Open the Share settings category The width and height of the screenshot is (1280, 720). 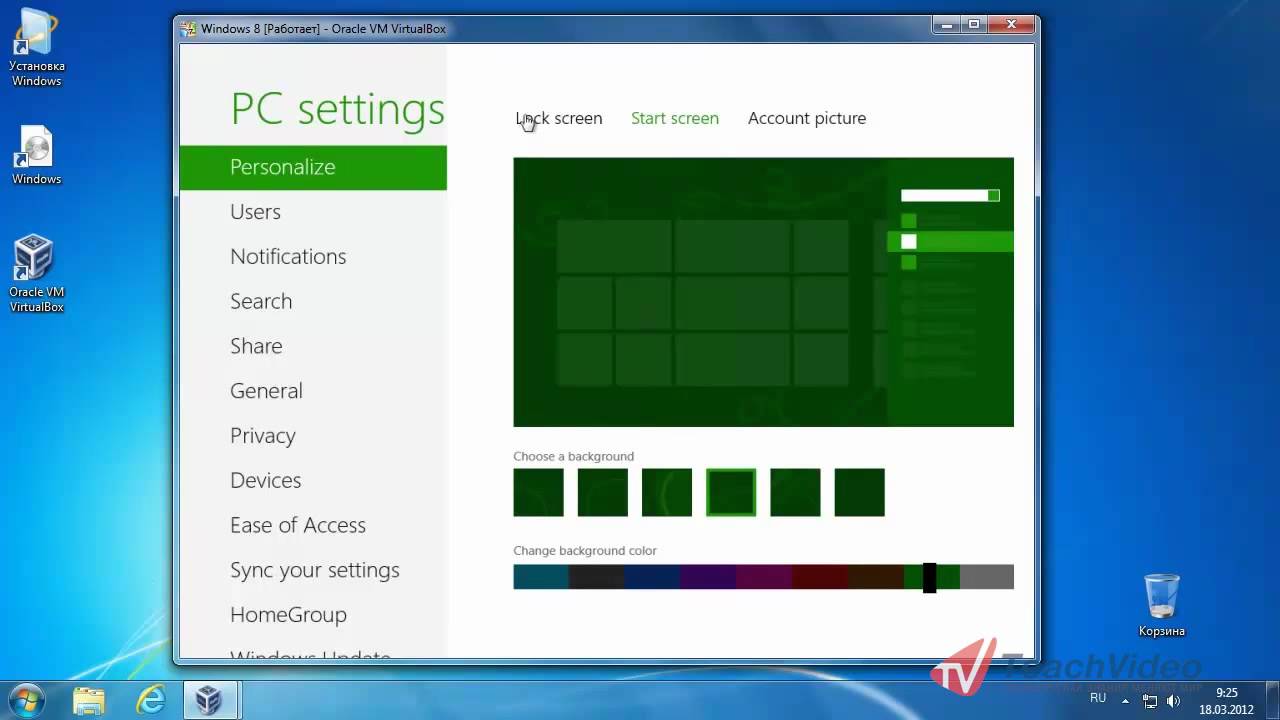pos(256,346)
